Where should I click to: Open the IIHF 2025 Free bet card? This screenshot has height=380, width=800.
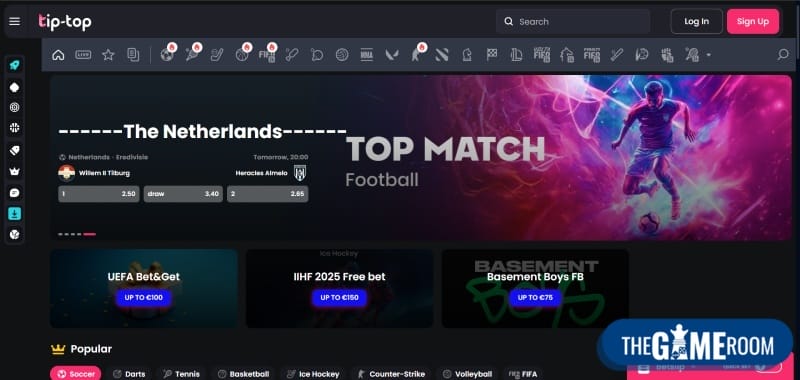coord(339,288)
